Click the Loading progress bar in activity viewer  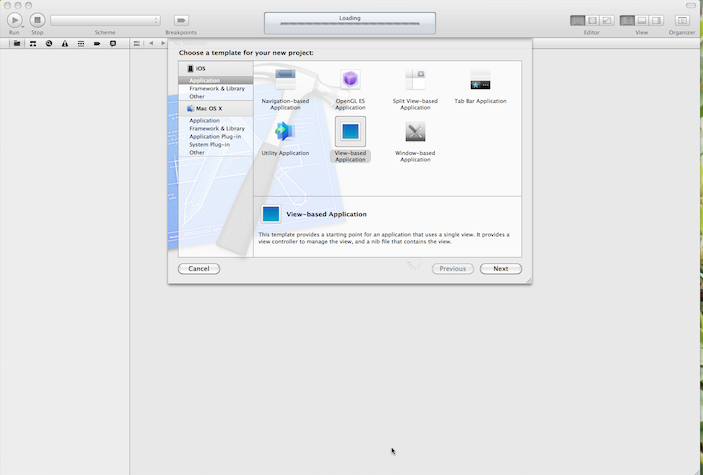click(350, 24)
